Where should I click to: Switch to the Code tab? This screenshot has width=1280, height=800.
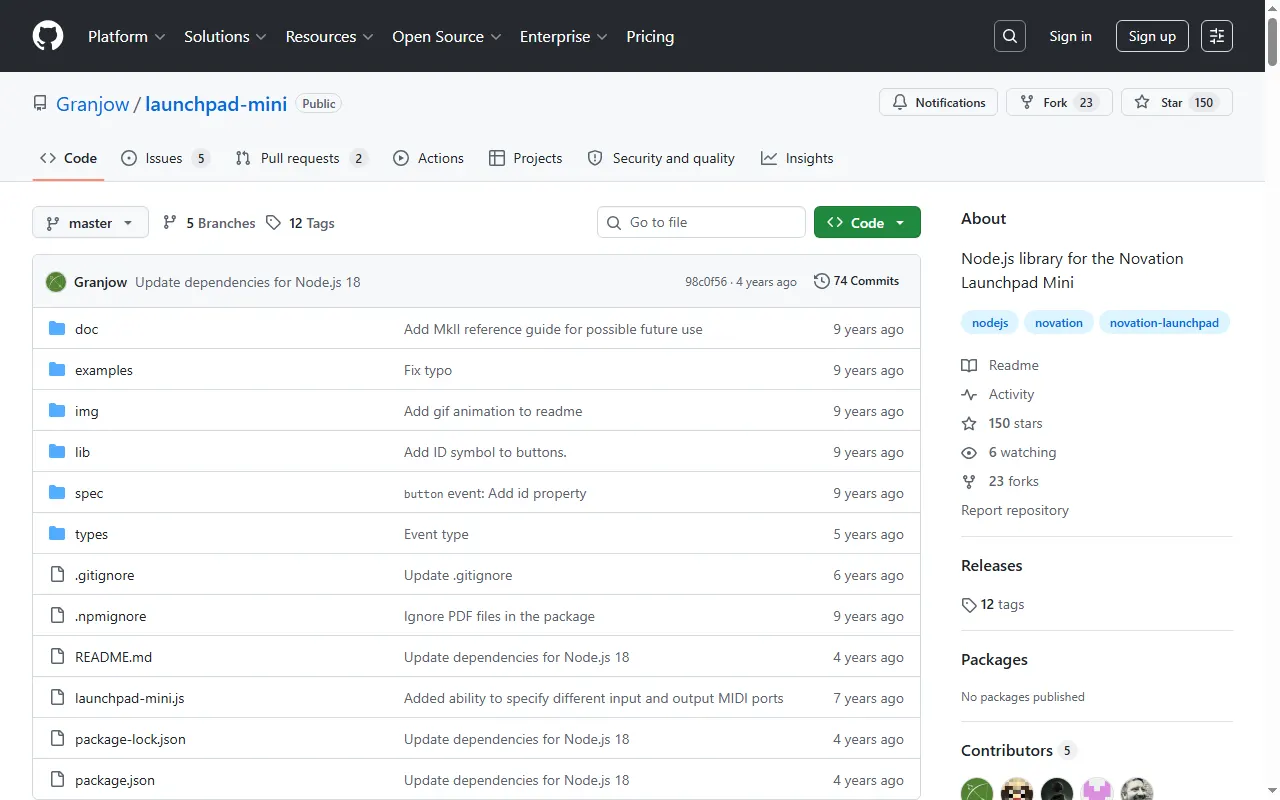tap(68, 158)
